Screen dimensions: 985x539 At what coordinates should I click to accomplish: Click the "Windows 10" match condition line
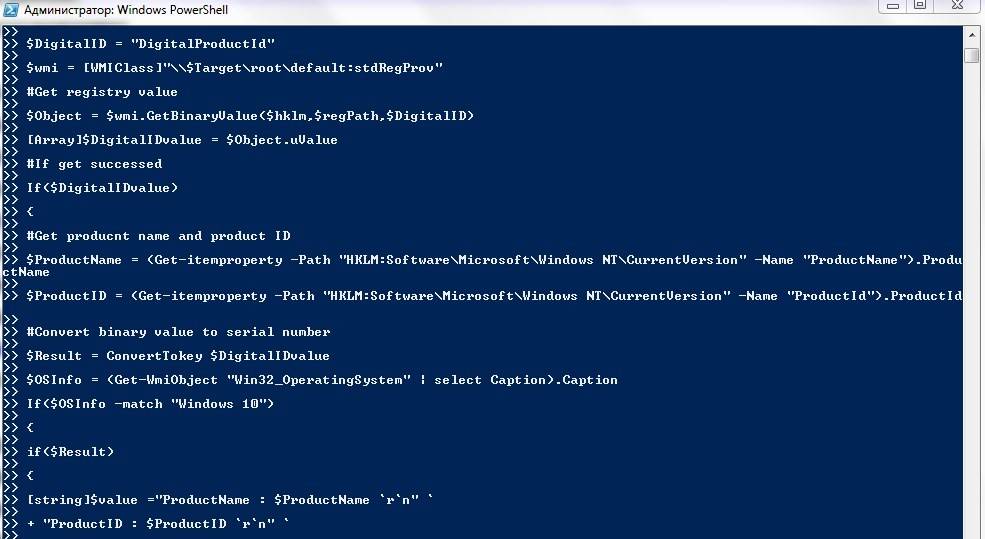click(150, 404)
